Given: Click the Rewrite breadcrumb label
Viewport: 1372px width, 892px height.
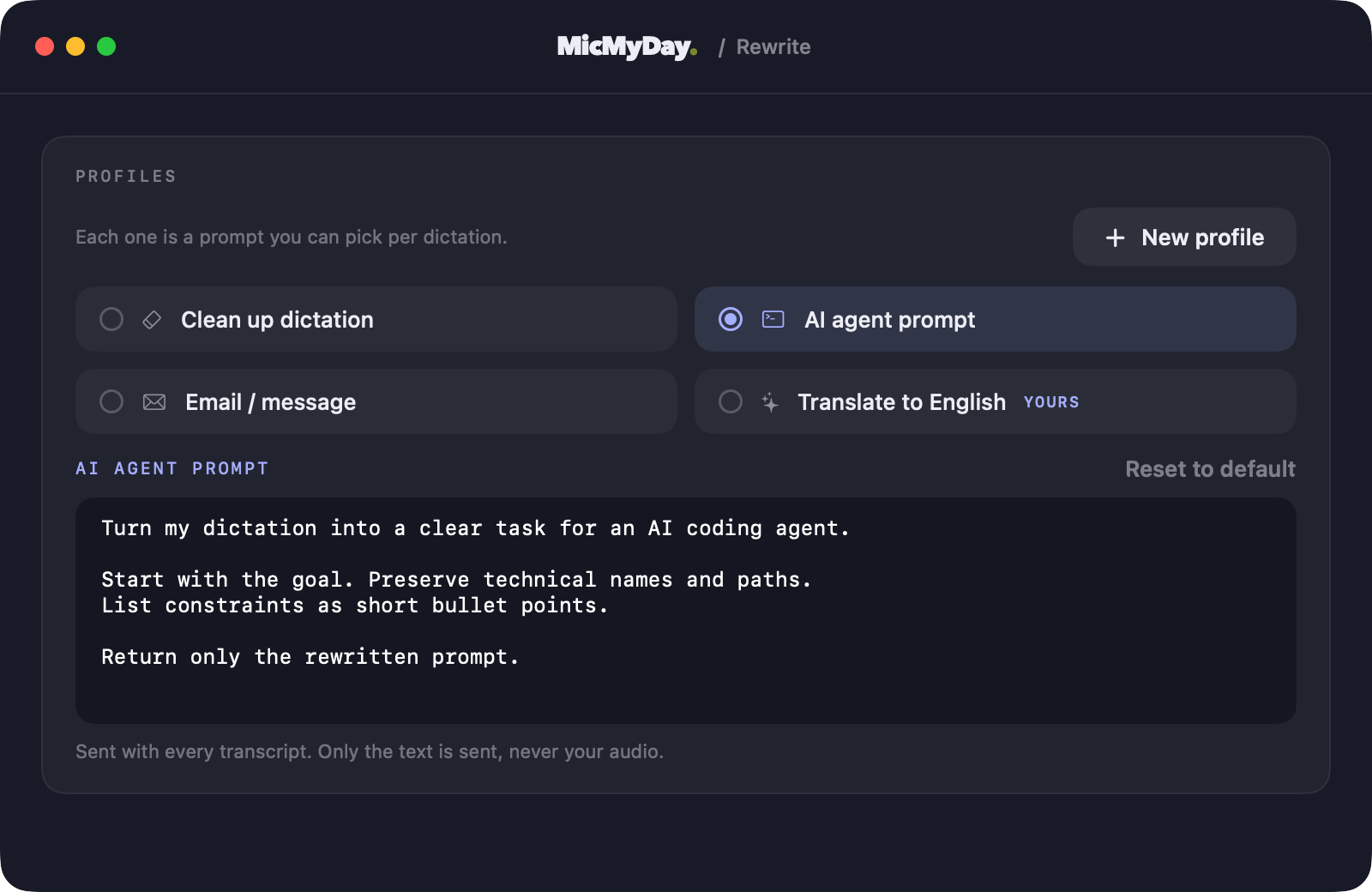Looking at the screenshot, I should coord(773,47).
